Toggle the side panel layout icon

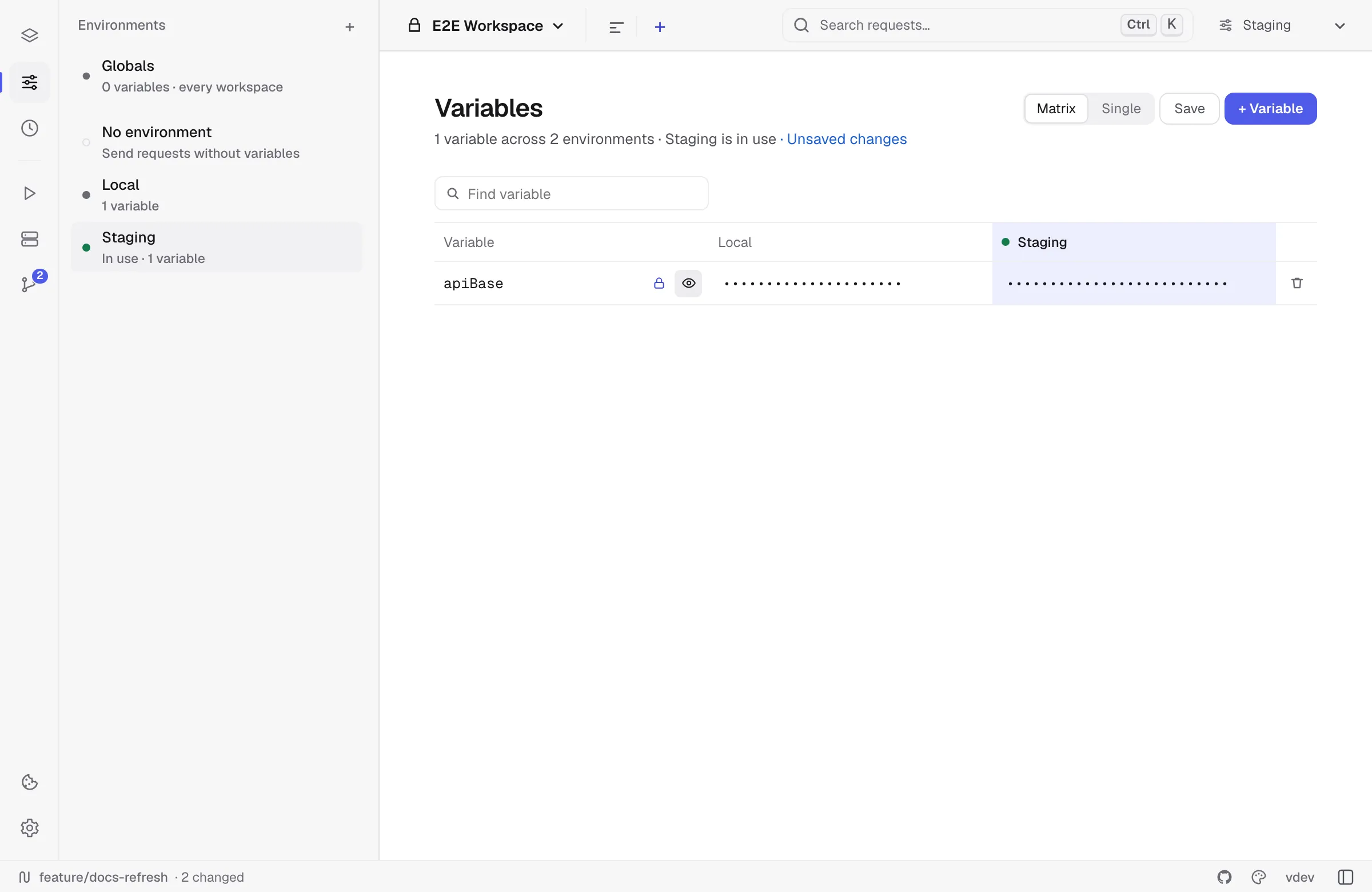1346,877
